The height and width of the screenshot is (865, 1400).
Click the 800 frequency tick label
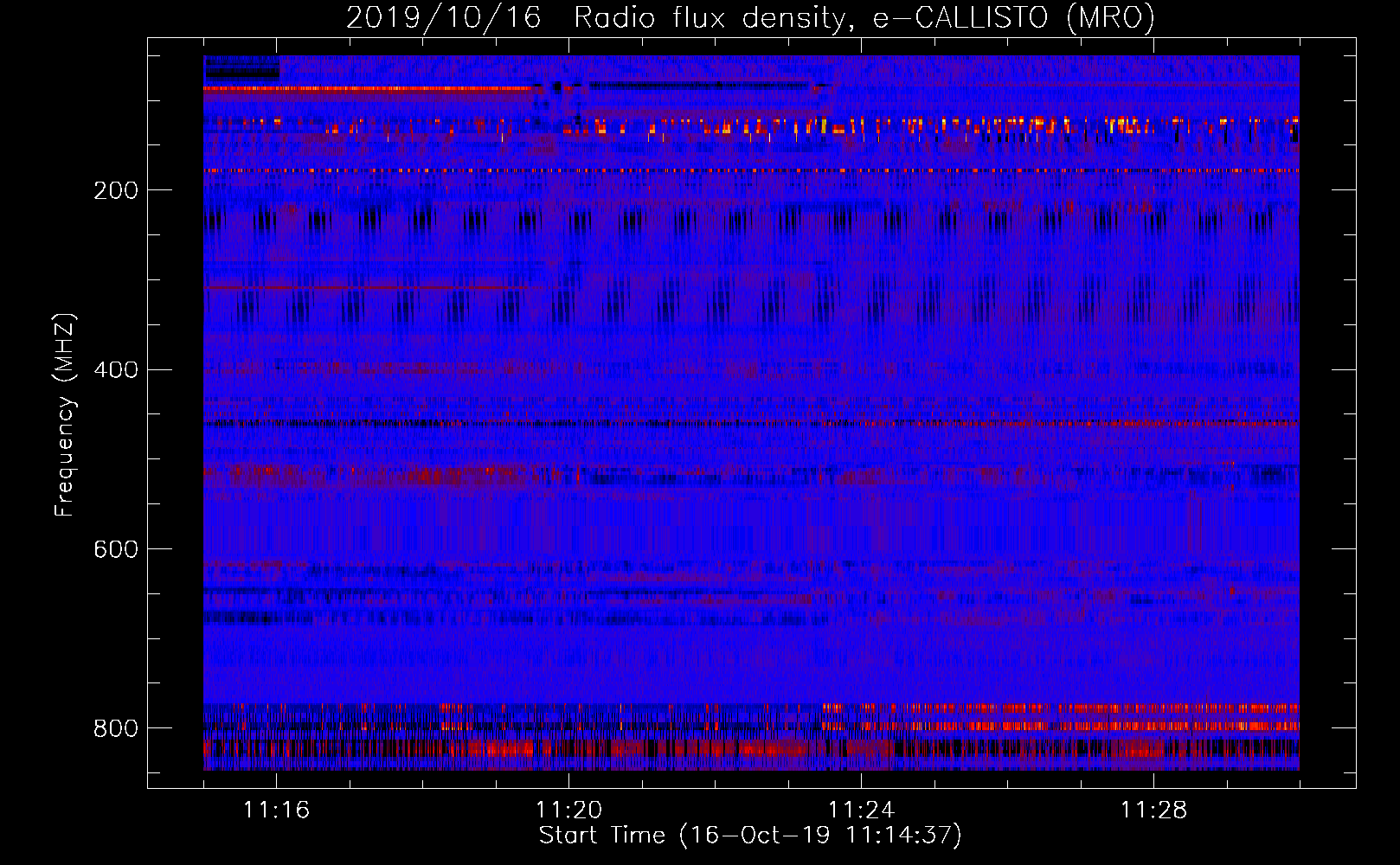pos(116,728)
